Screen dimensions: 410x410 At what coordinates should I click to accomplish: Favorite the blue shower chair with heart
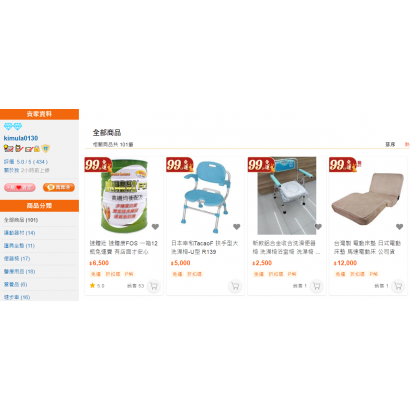click(237, 227)
